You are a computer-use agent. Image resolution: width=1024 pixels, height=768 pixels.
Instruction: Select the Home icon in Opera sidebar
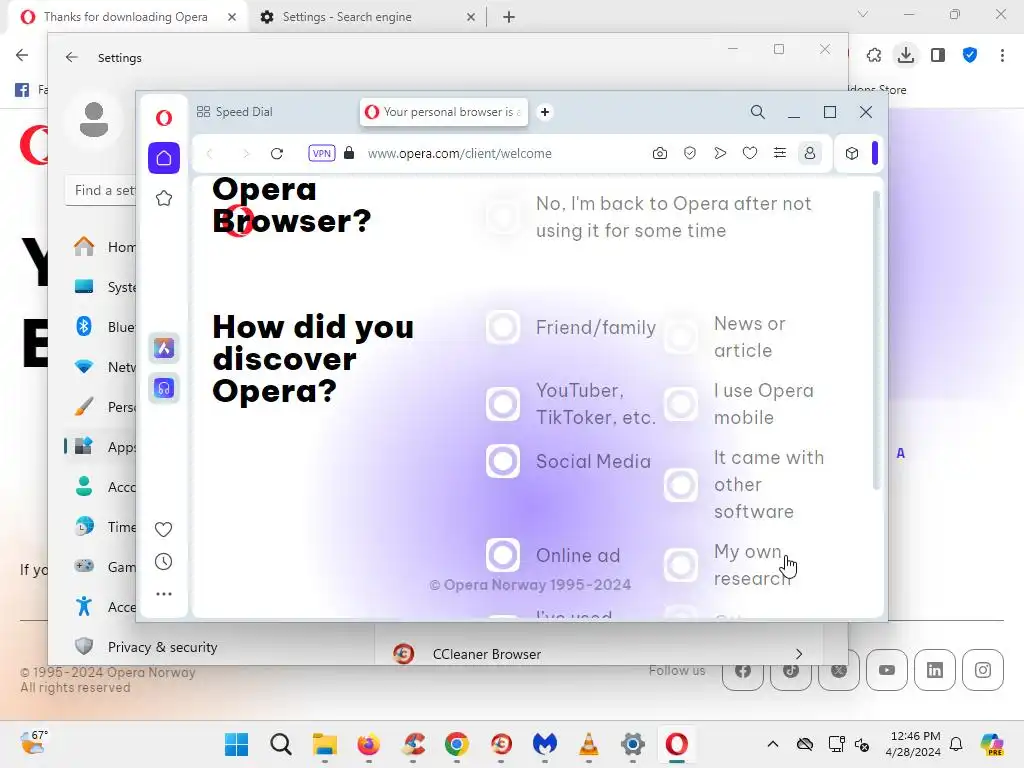click(x=164, y=158)
